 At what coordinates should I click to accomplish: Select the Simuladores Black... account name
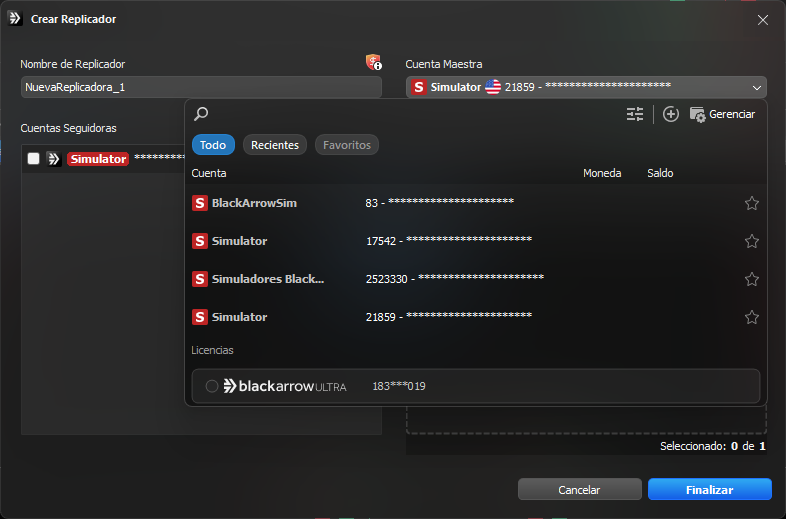click(x=268, y=279)
